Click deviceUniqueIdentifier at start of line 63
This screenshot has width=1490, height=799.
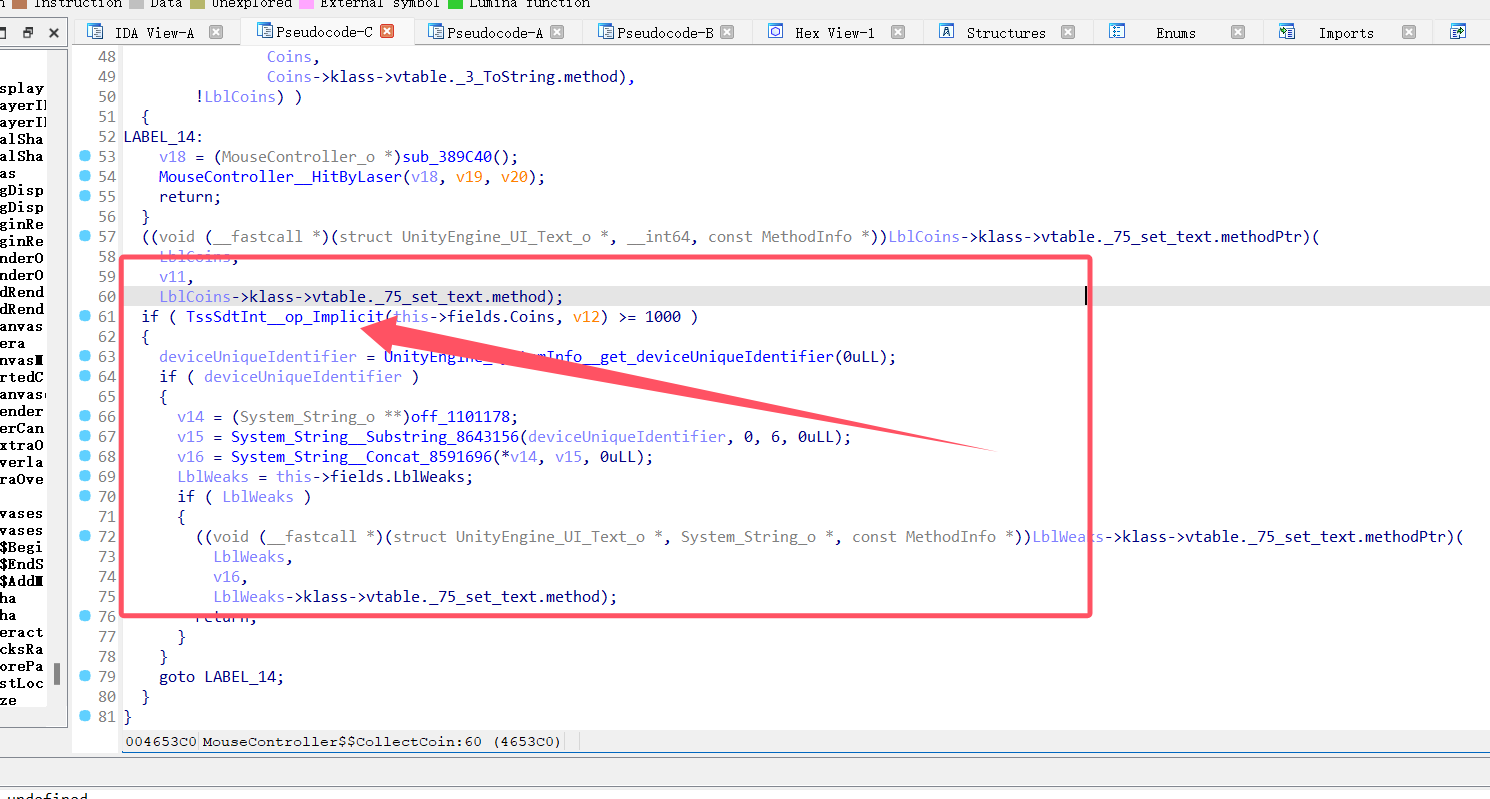[x=258, y=357]
